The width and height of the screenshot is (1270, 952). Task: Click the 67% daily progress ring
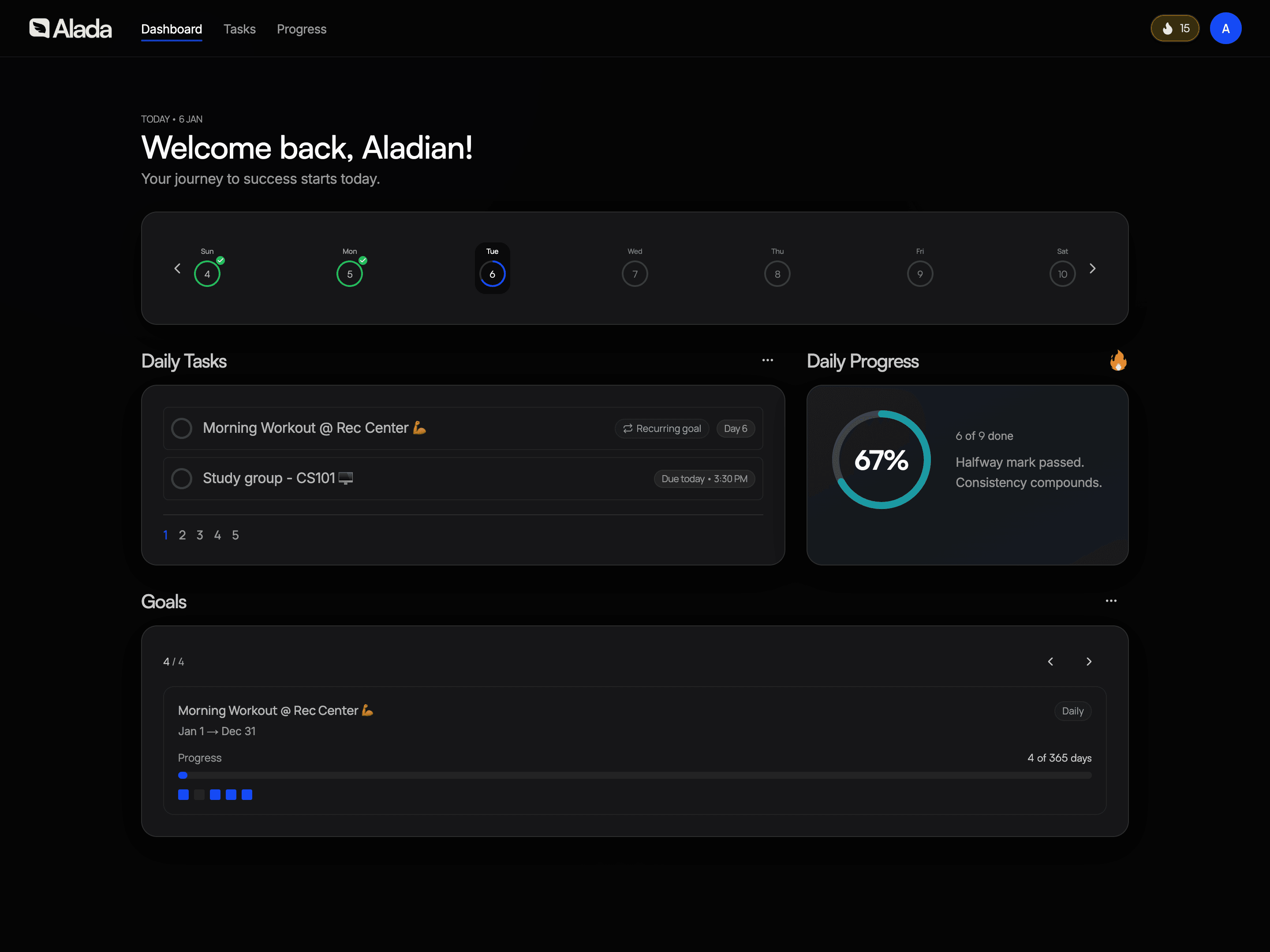click(x=882, y=460)
